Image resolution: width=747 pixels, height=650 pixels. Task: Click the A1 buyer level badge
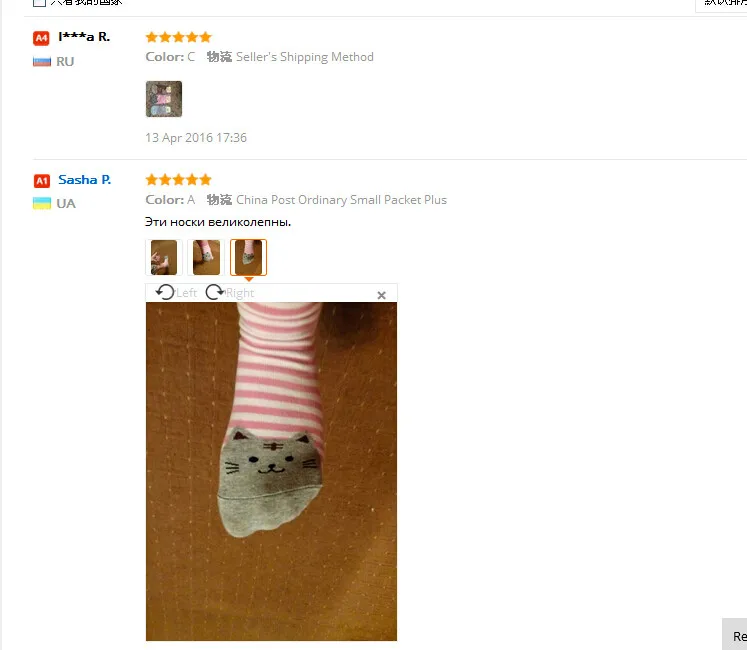41,181
